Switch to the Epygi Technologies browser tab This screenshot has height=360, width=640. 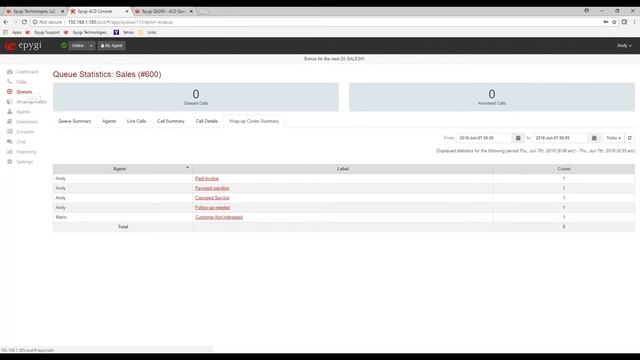33,11
